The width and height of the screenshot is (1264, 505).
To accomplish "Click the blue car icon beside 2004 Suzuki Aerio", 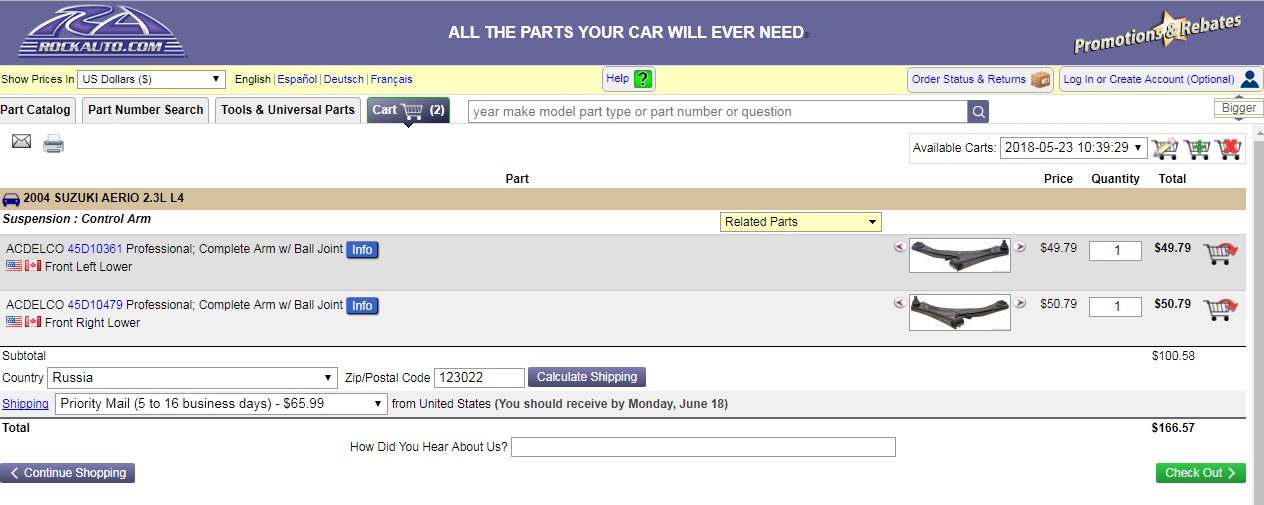I will 11,199.
